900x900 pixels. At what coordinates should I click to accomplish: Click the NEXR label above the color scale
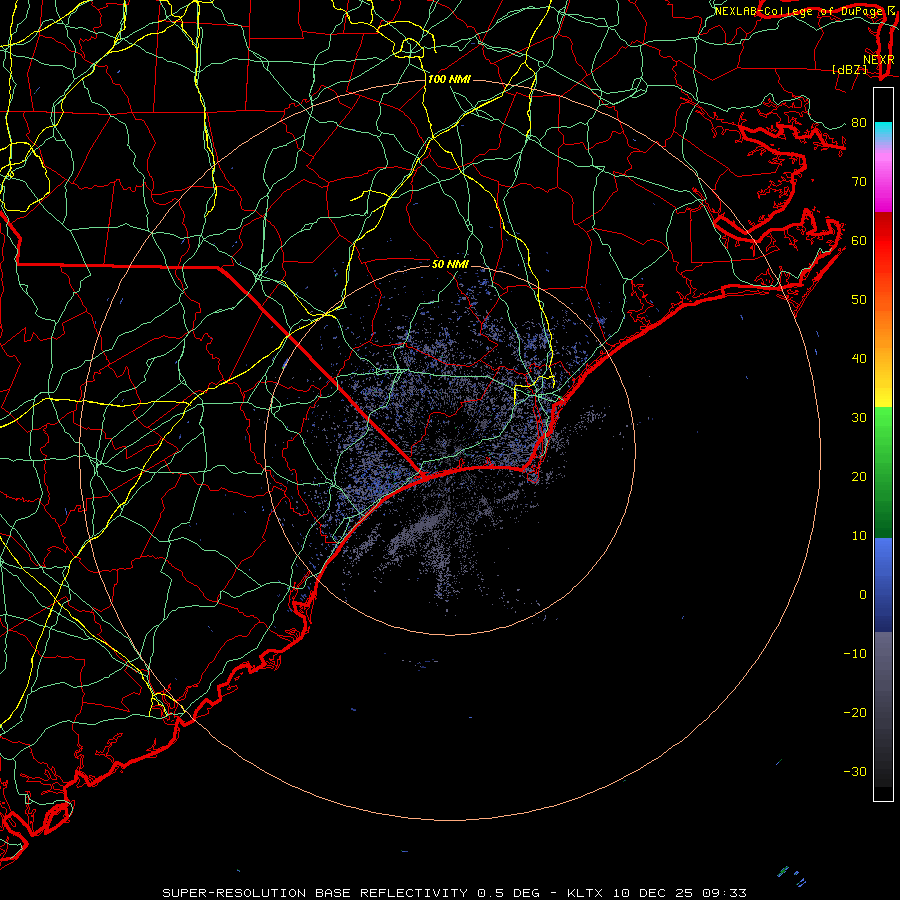879,60
